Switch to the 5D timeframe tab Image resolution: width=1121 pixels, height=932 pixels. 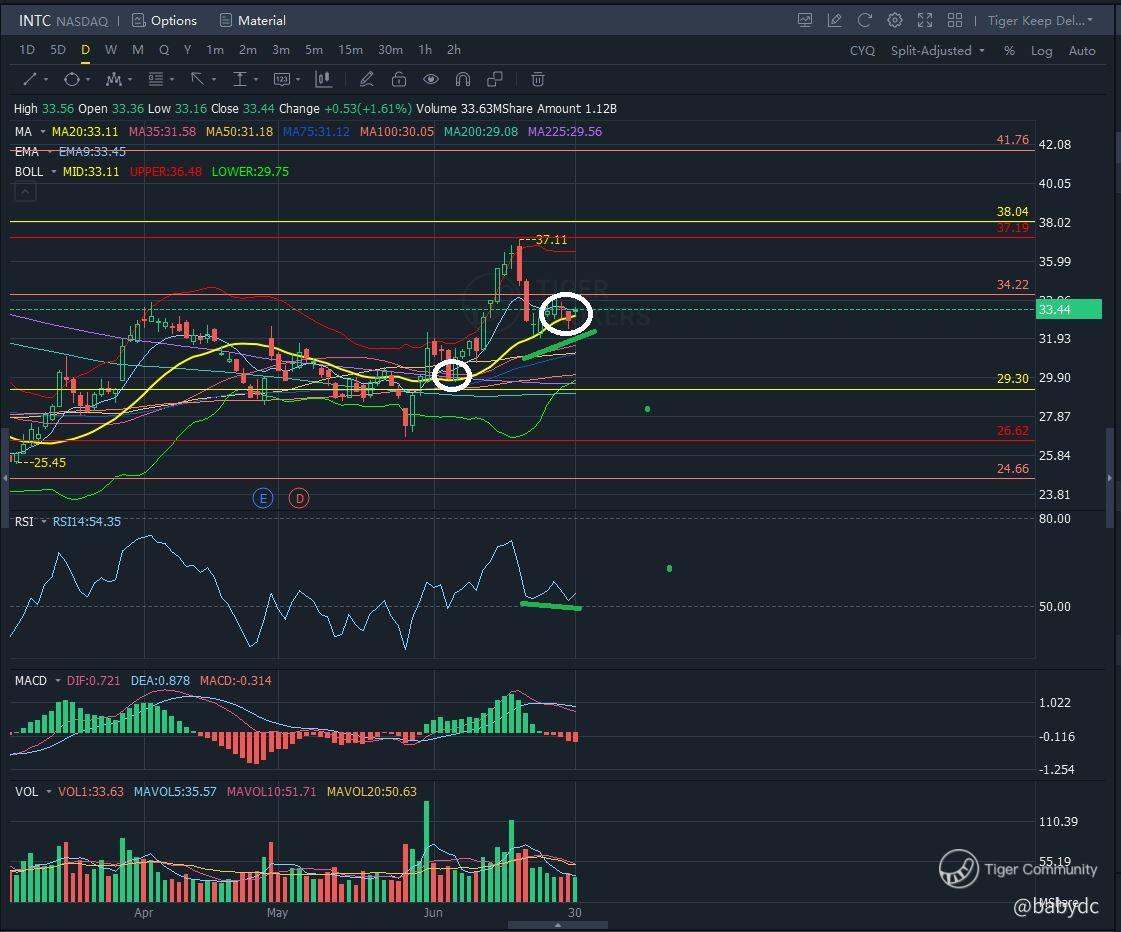click(x=57, y=50)
